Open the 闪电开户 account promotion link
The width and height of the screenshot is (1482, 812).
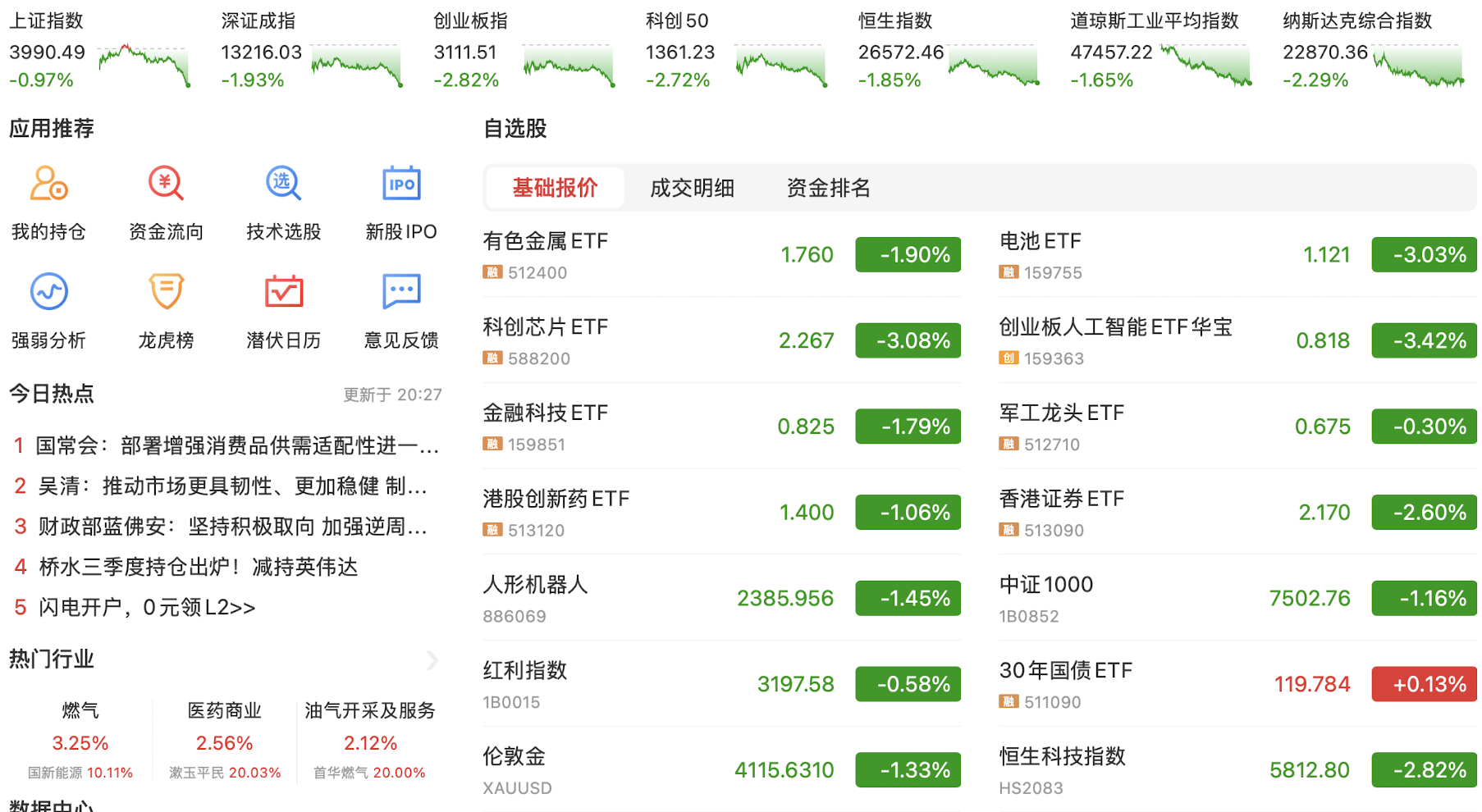tap(147, 608)
